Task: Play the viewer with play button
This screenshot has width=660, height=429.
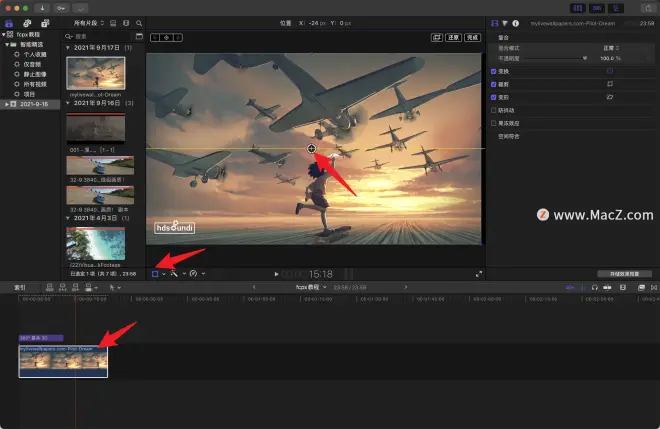Action: coord(276,274)
